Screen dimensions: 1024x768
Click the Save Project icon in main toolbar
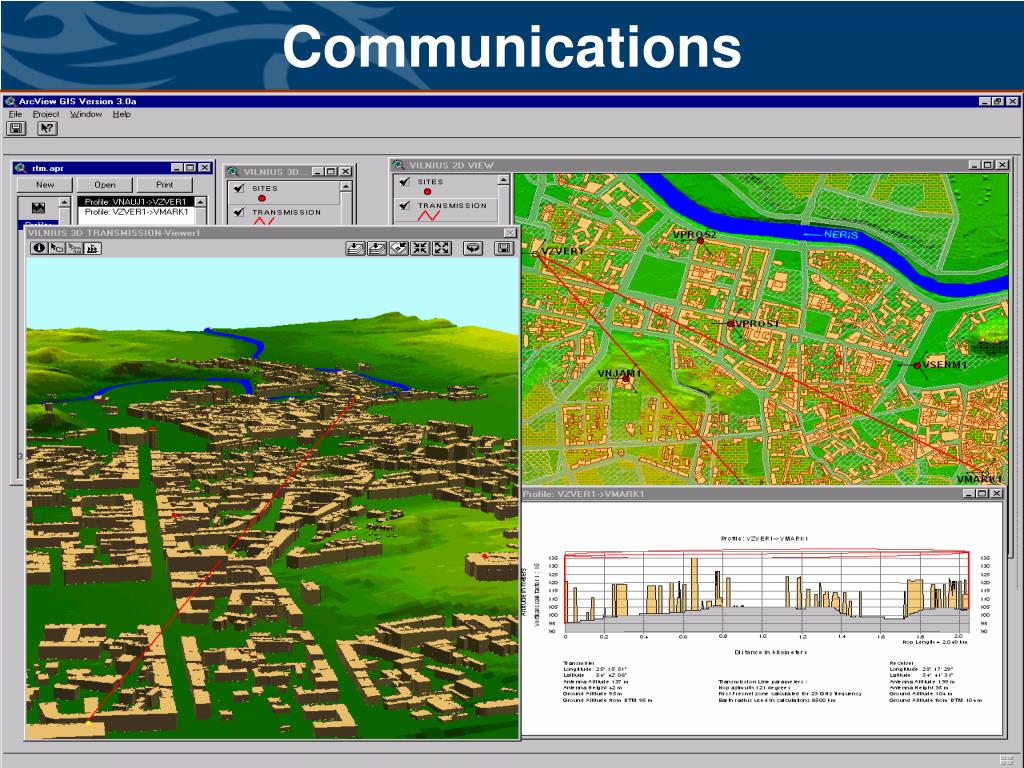16,128
